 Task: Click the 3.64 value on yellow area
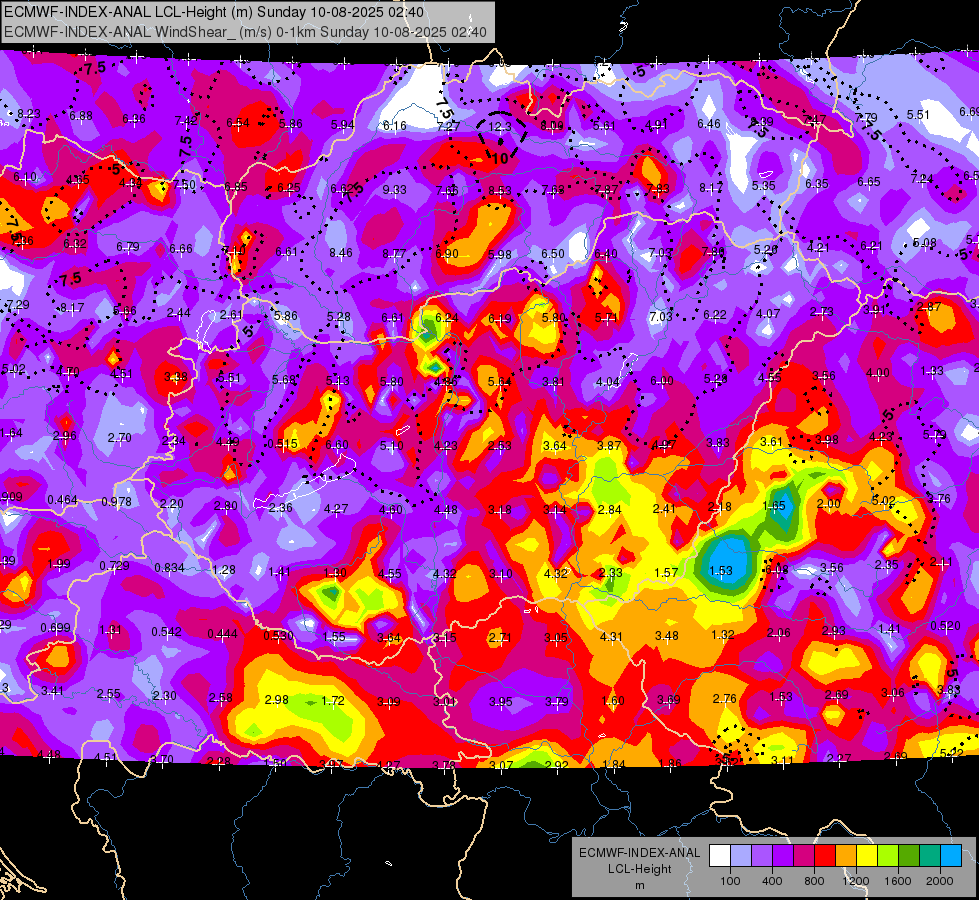554,445
